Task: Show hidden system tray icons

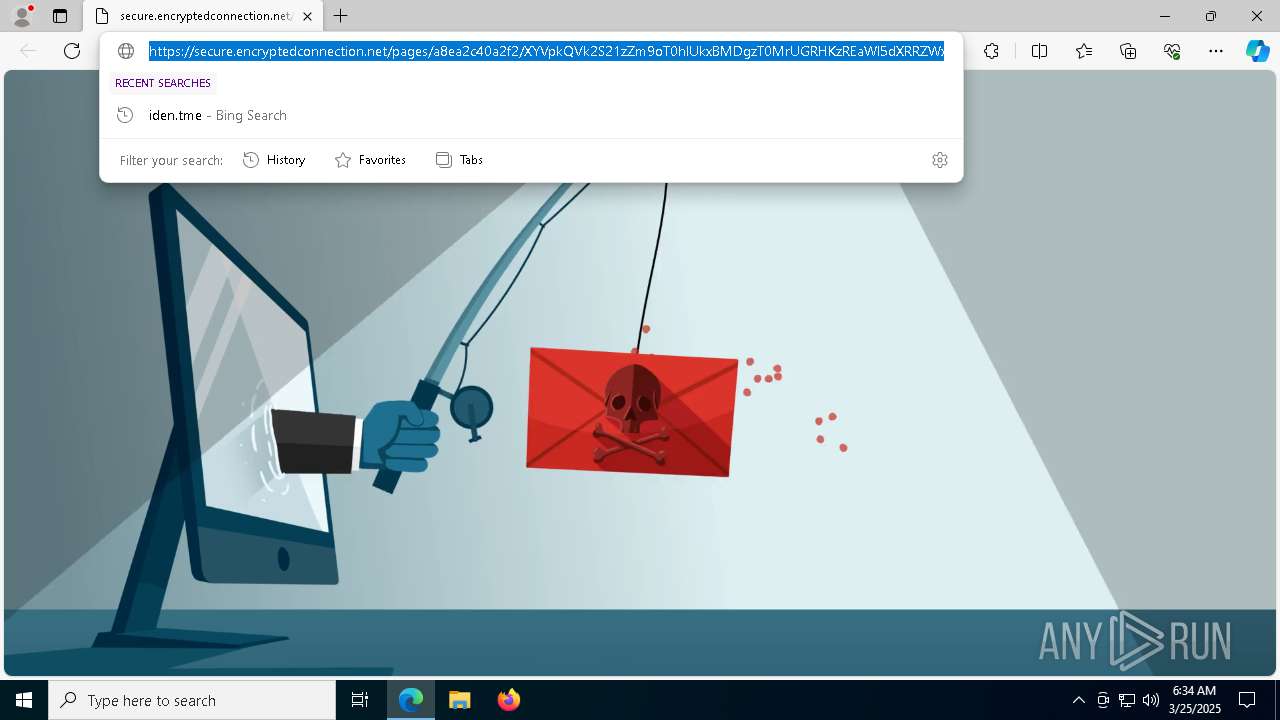Action: [1078, 700]
